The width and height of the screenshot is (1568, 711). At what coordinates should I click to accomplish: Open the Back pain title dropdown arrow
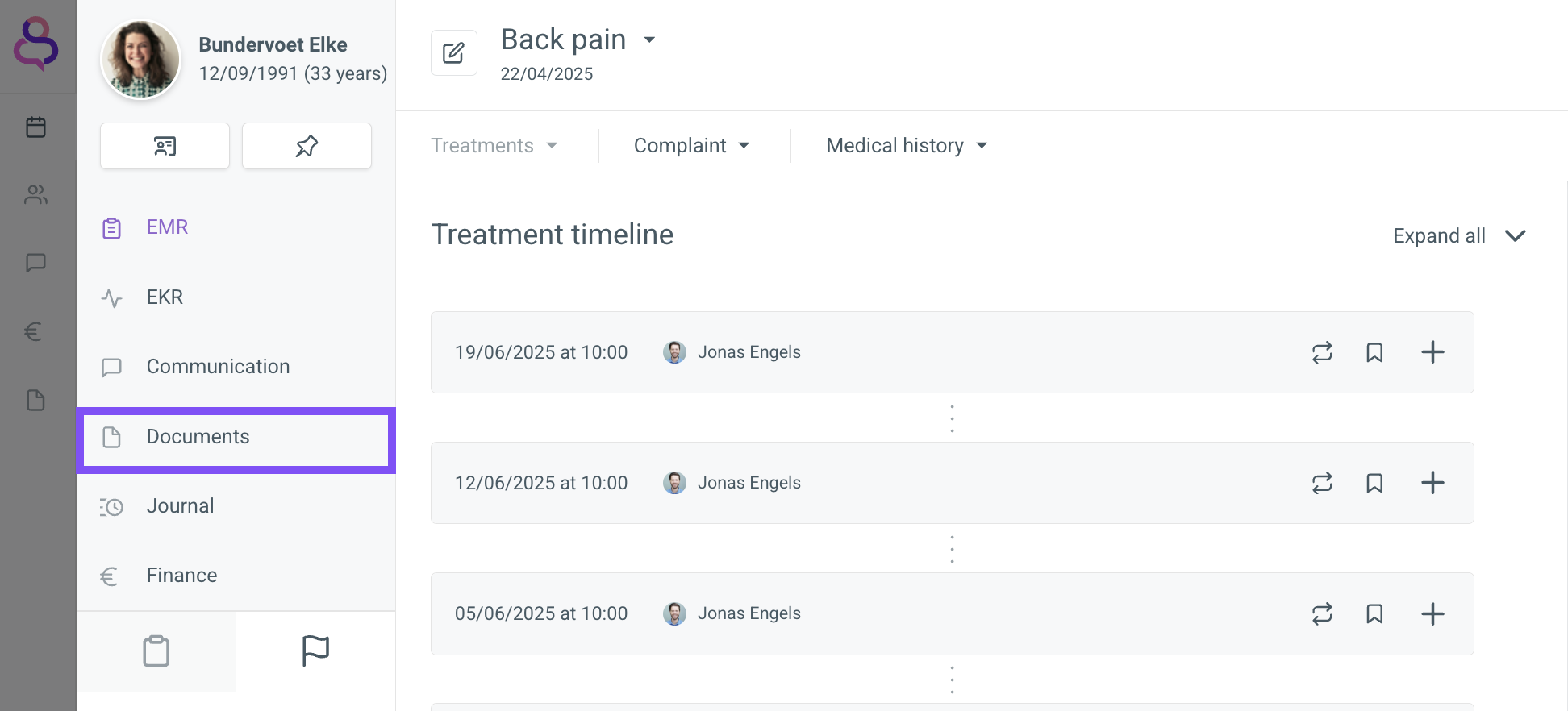[649, 39]
